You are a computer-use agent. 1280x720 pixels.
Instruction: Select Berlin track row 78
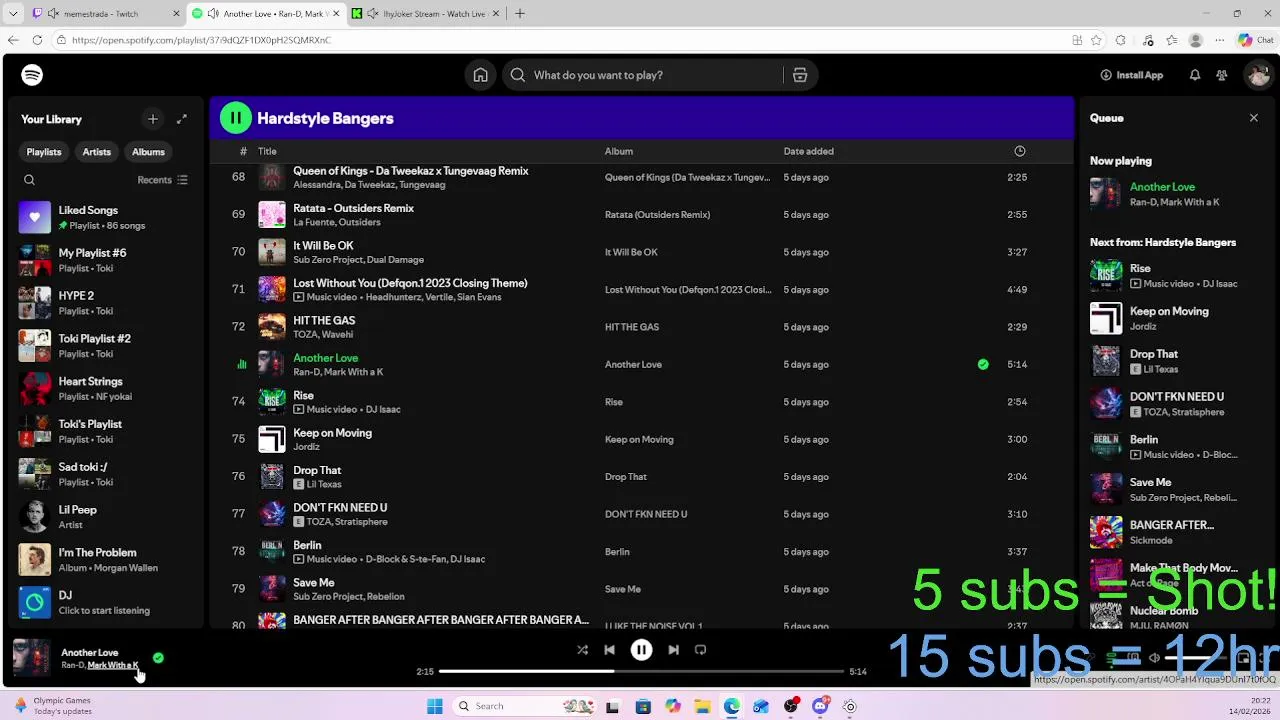click(642, 552)
